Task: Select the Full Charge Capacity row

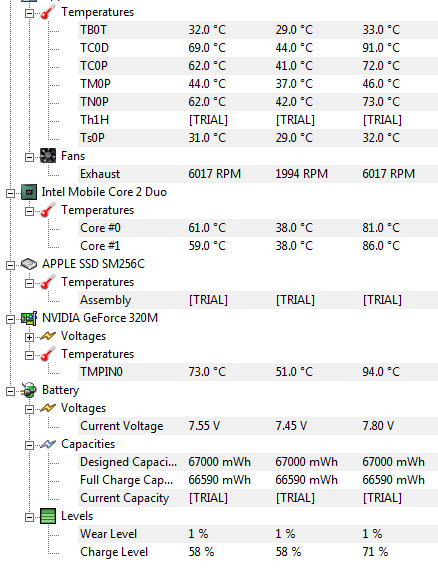Action: click(258, 480)
